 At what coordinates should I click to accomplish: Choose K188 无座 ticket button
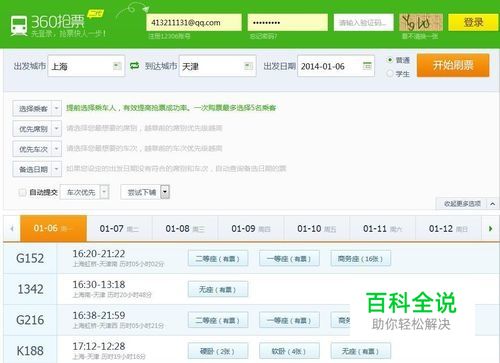click(361, 351)
